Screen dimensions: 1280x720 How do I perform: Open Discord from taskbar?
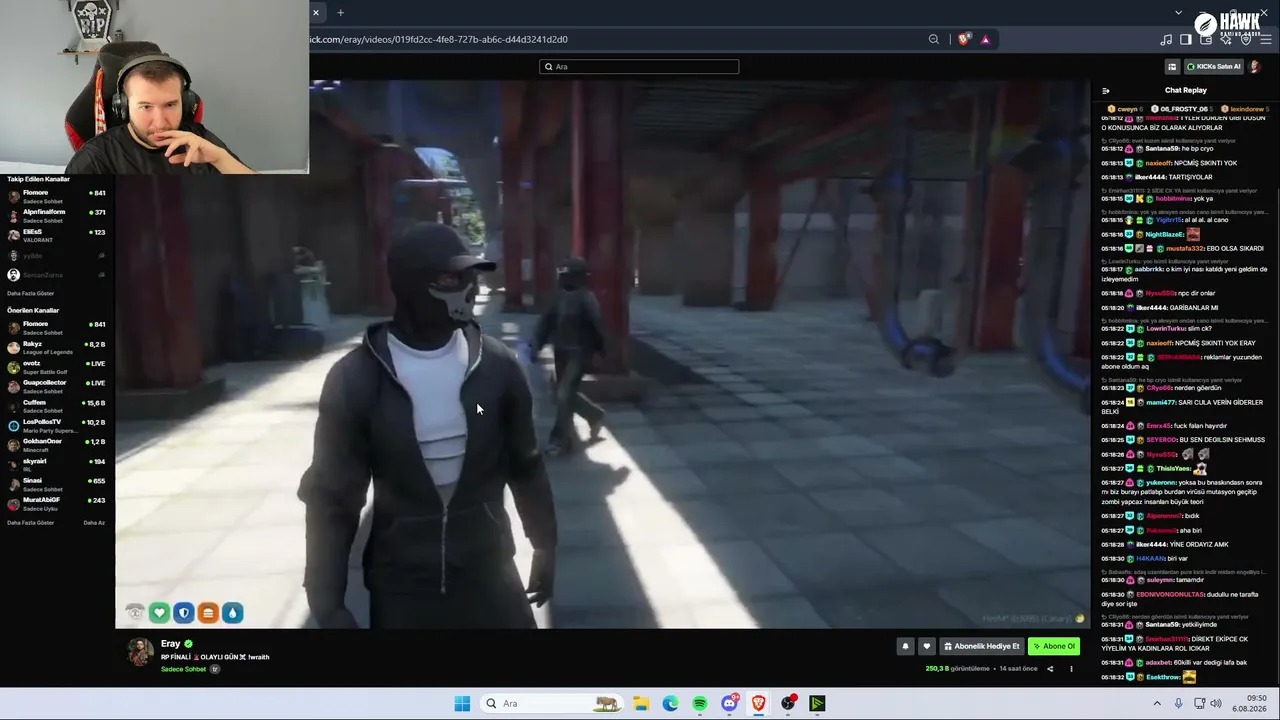point(729,703)
